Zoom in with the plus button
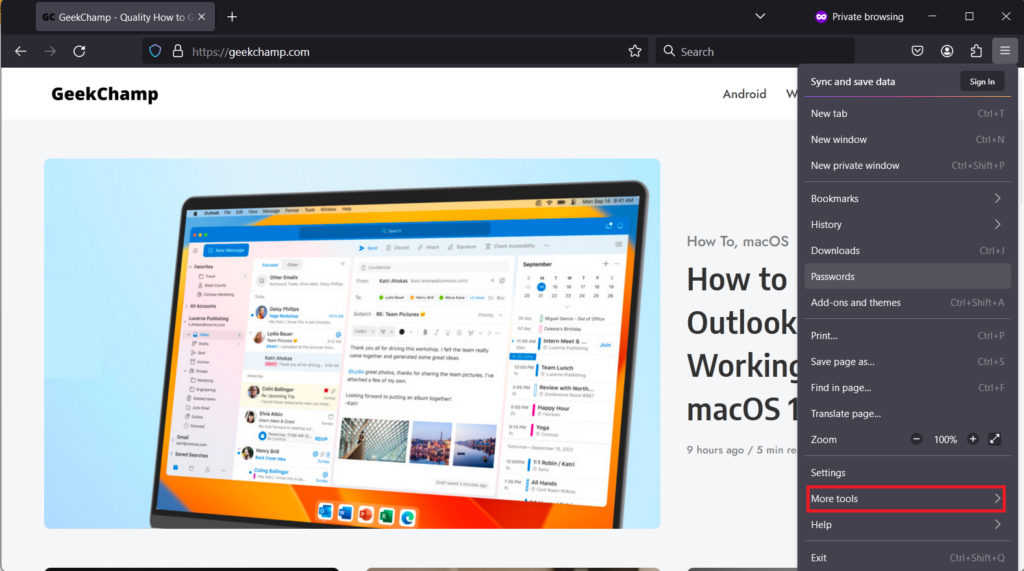 click(x=972, y=439)
